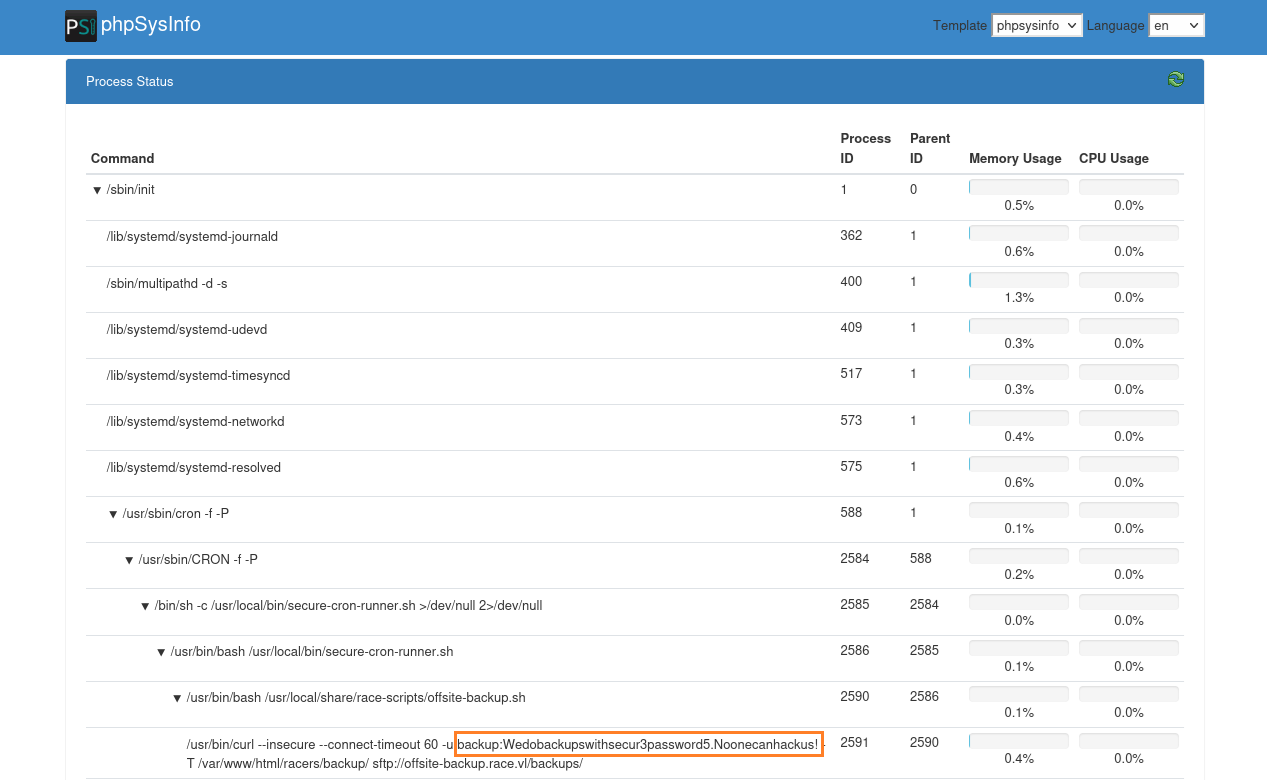This screenshot has width=1267, height=780.
Task: Click the 1.3% memory usage value
Action: point(1019,298)
